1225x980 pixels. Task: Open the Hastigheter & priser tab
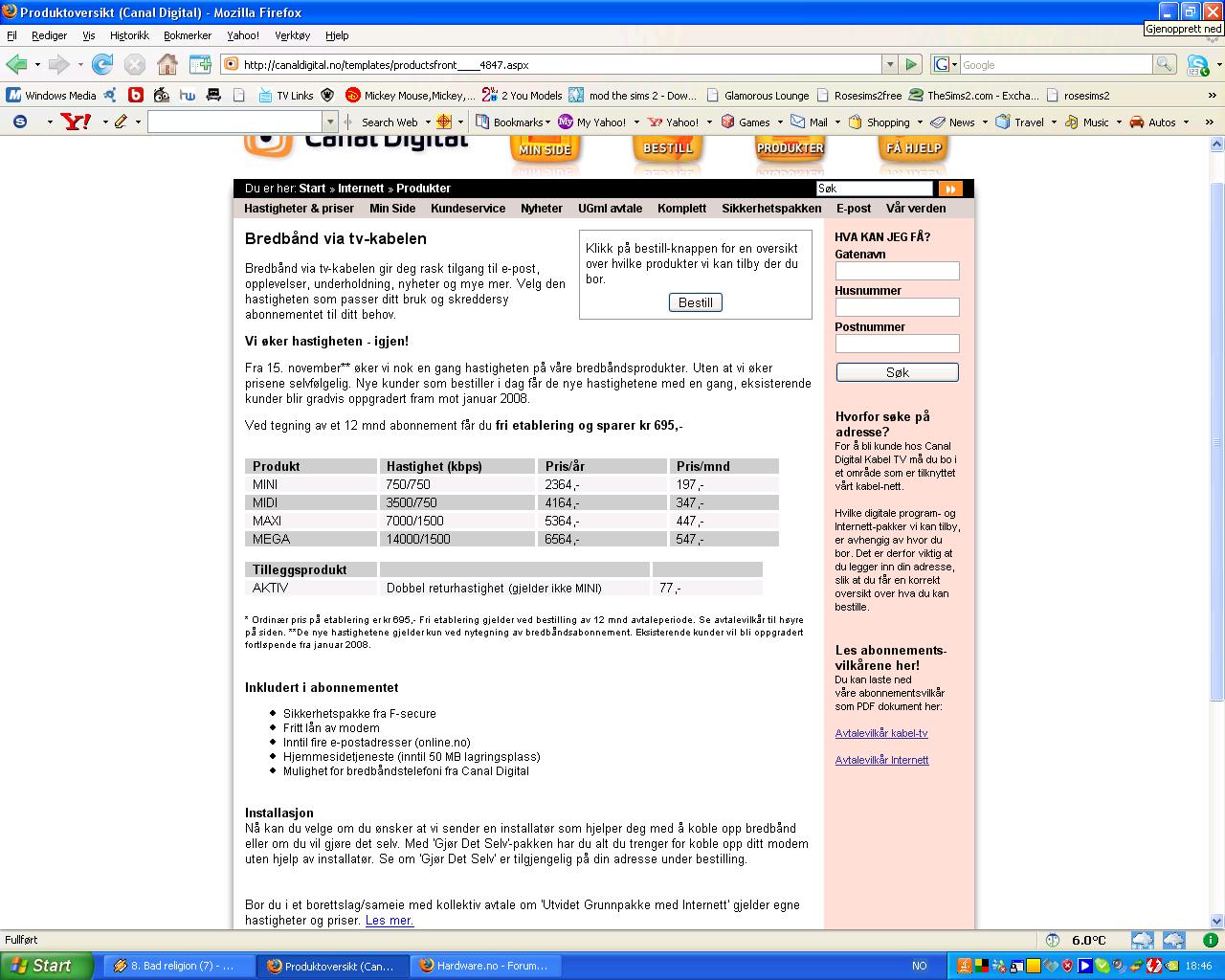coord(299,208)
